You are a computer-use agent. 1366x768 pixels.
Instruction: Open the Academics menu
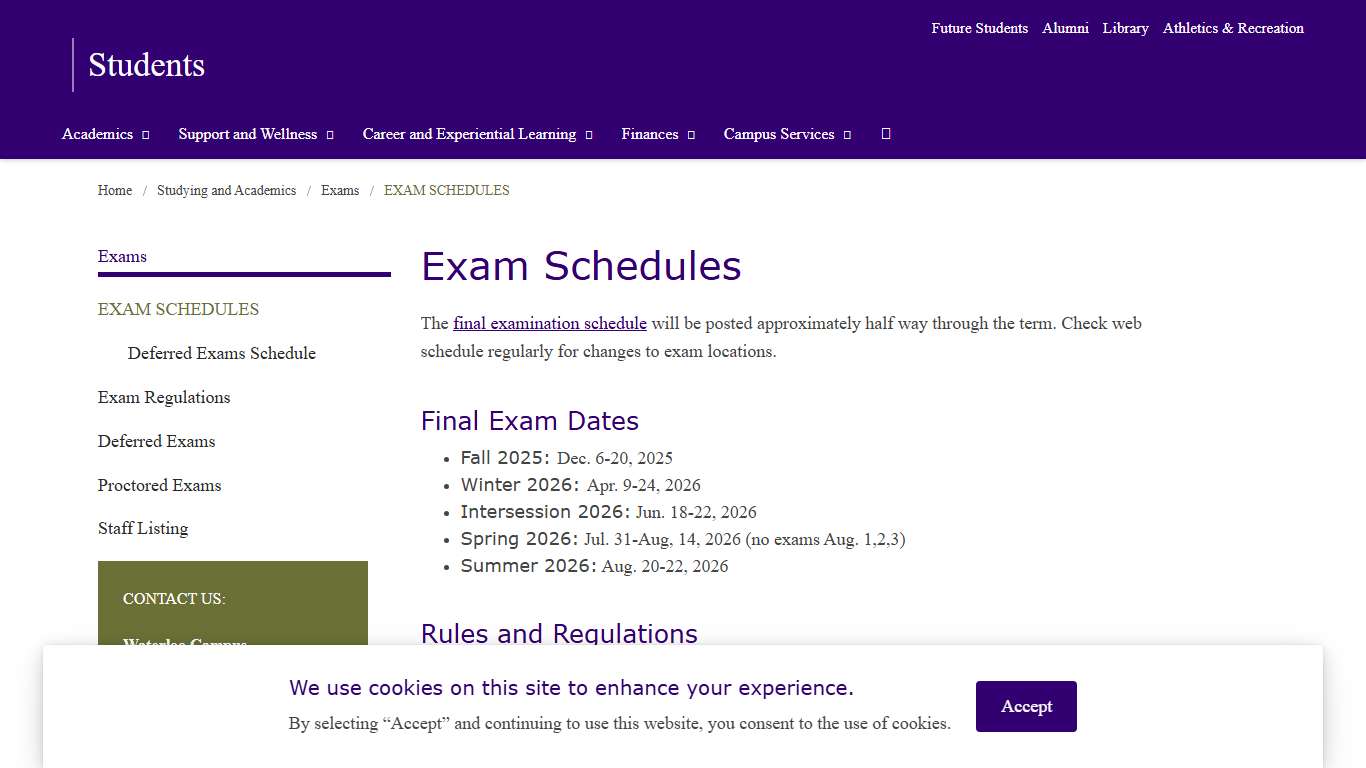[x=96, y=134]
